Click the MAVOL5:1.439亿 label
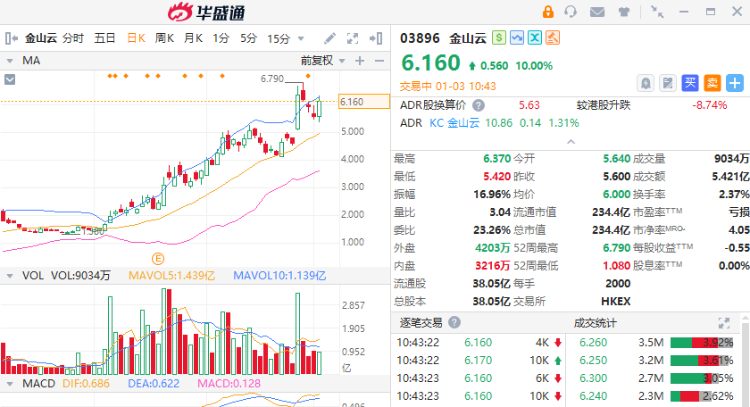The width and height of the screenshot is (750, 407). pyautogui.click(x=172, y=276)
